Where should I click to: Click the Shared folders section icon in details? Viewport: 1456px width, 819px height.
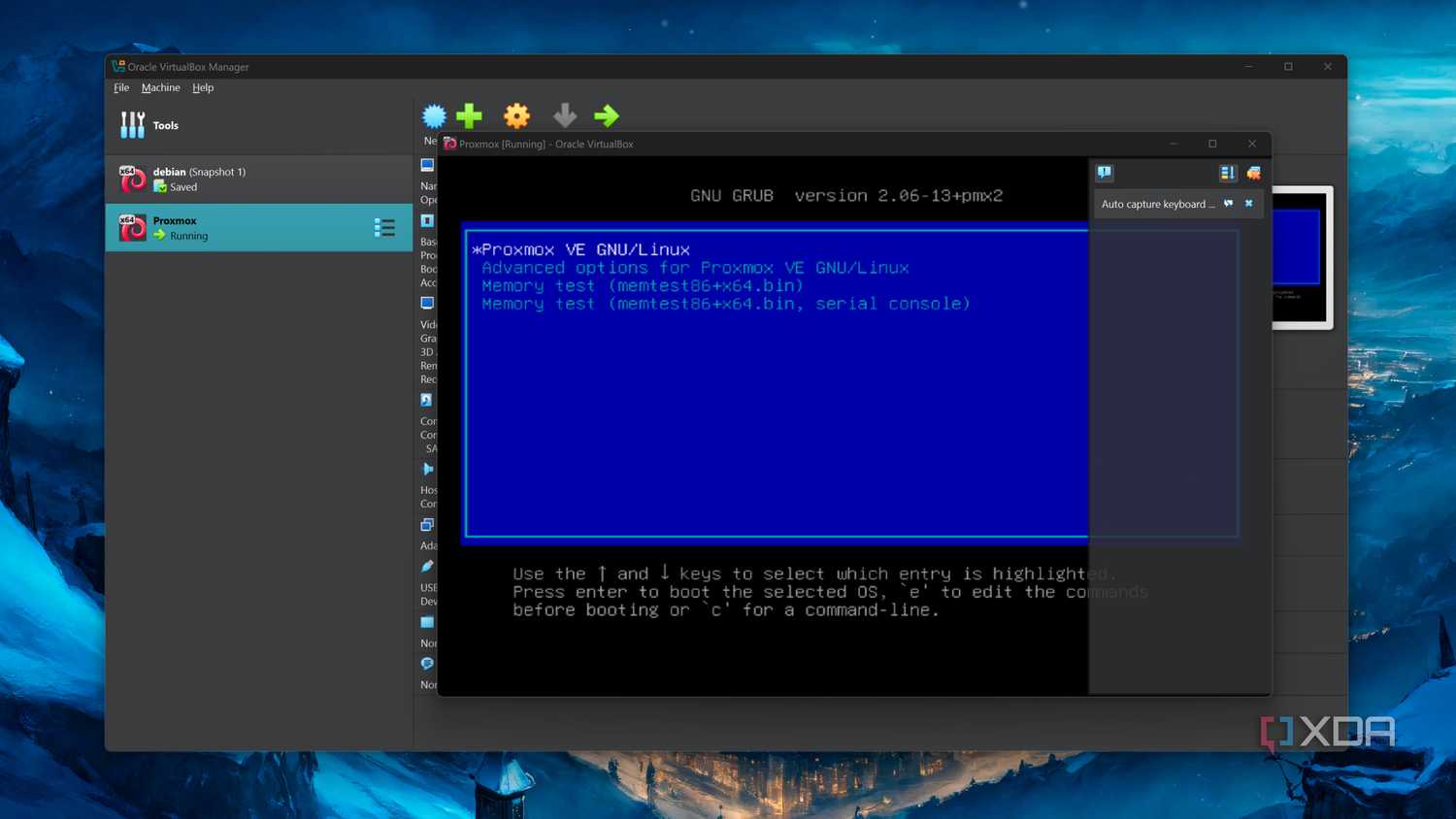tap(427, 622)
